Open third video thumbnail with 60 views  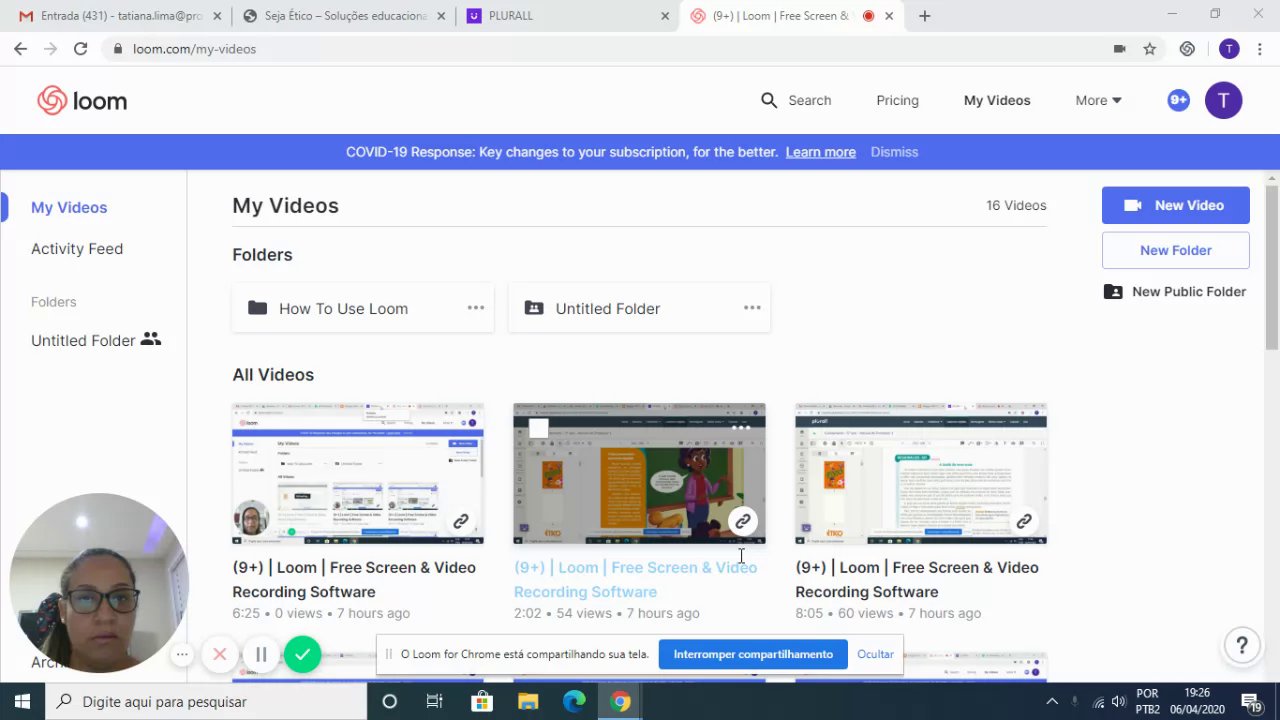pos(921,474)
